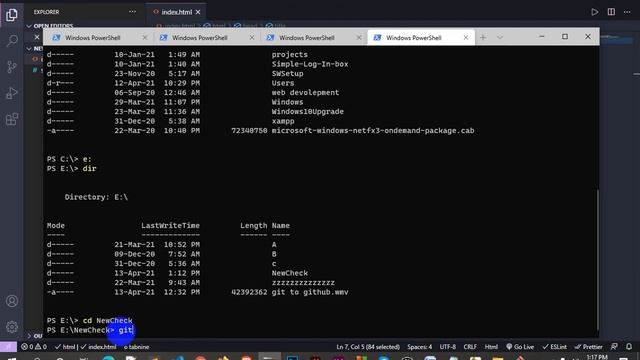
Task: Open the Search view in activity bar
Action: pyautogui.click(x=12, y=41)
